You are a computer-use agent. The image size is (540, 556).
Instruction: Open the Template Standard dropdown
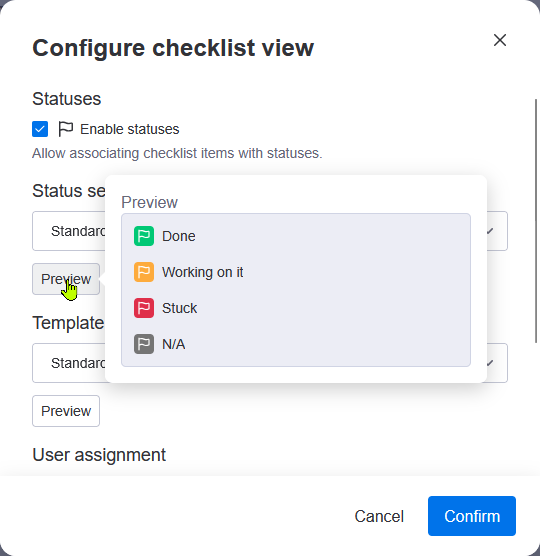point(270,363)
